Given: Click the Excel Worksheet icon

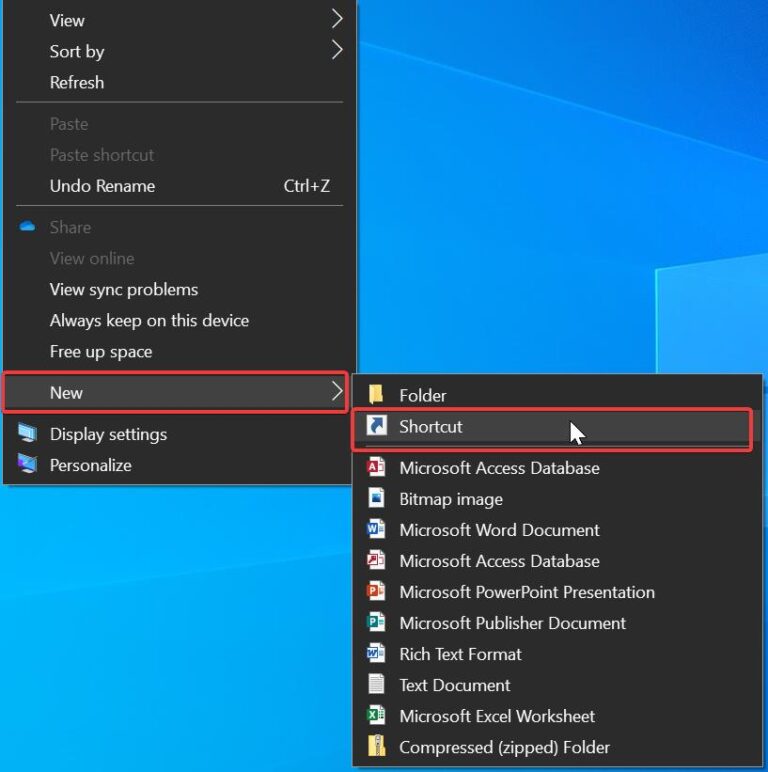Looking at the screenshot, I should point(376,716).
